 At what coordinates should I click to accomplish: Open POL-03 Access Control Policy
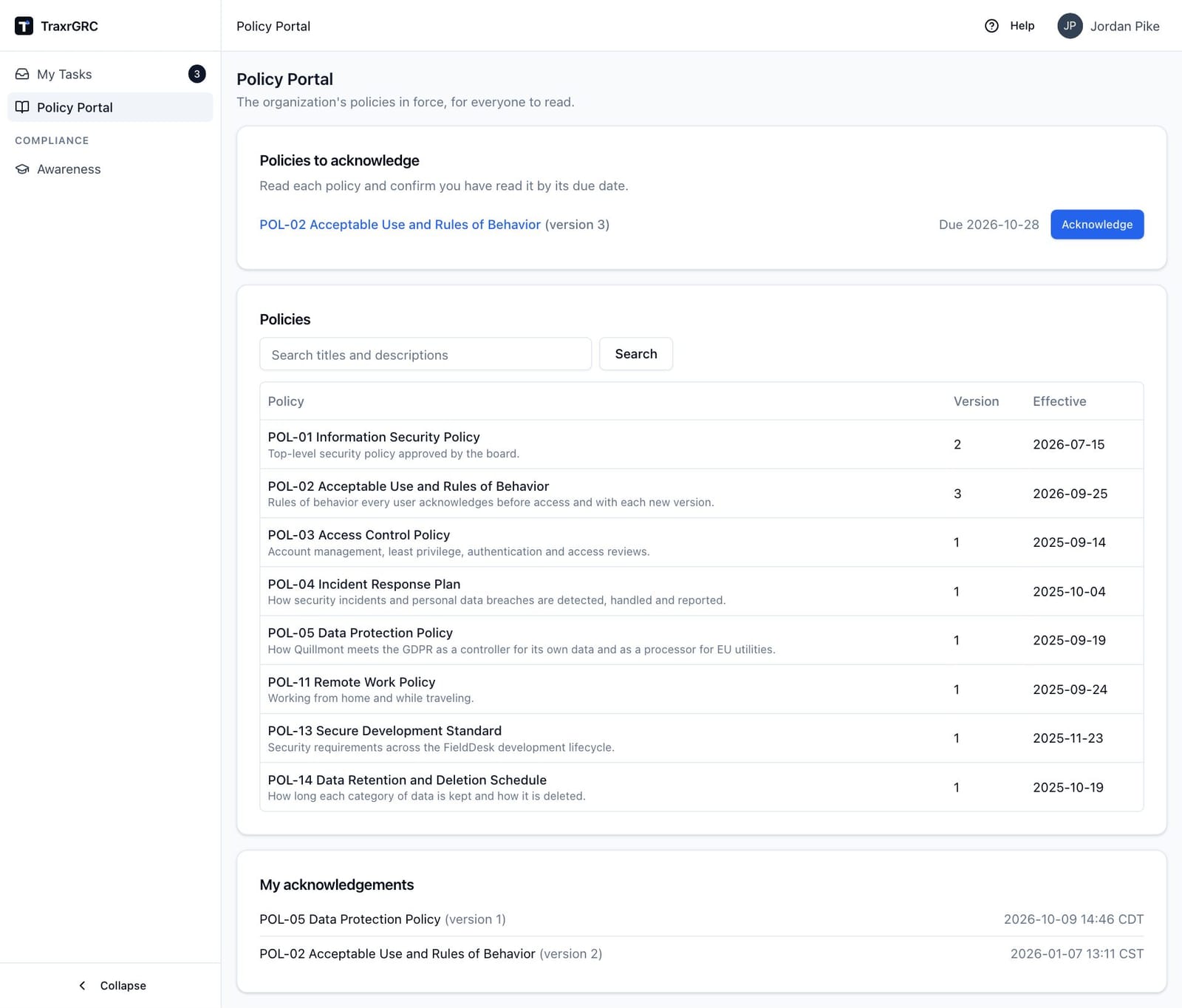pyautogui.click(x=358, y=535)
